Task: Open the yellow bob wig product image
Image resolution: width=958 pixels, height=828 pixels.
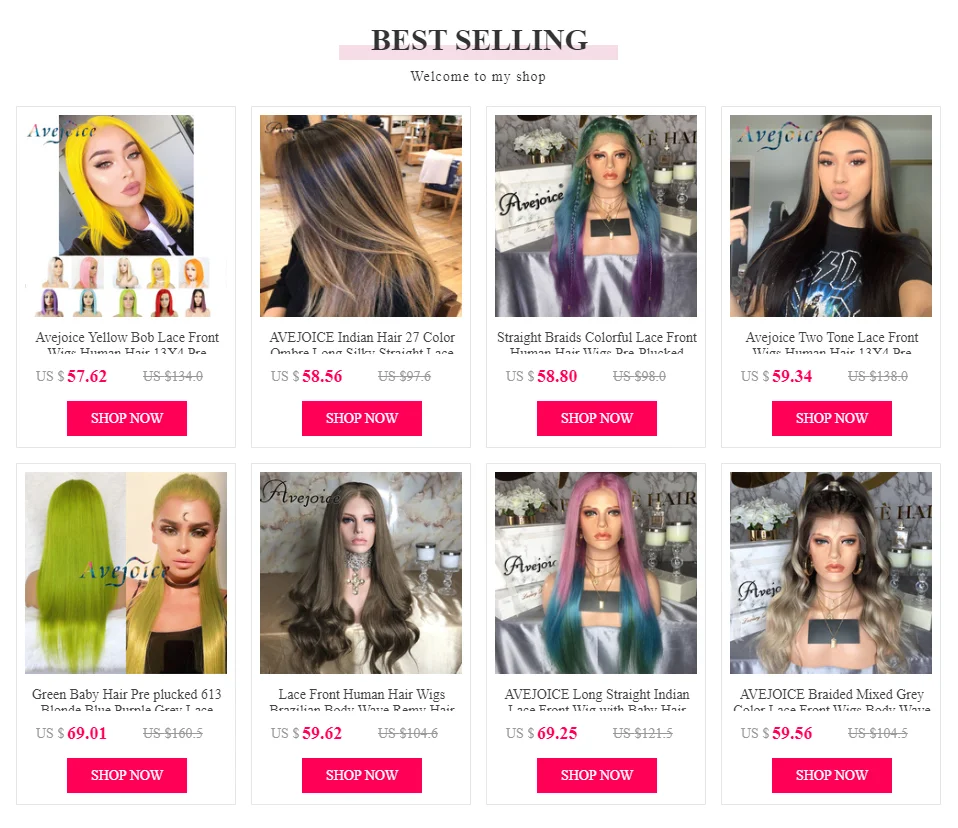Action: [x=126, y=216]
